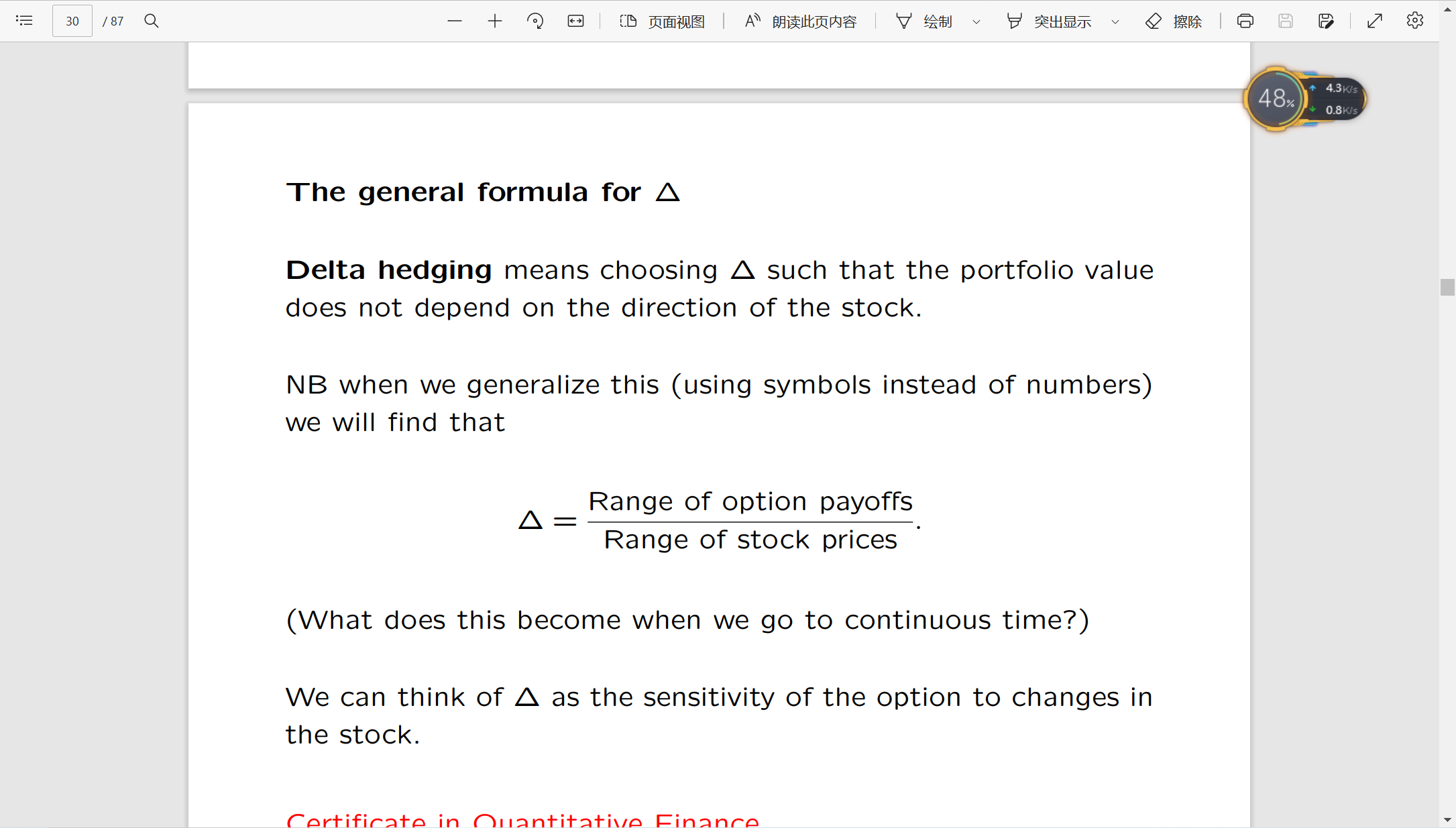Click the page number input field
Viewport: 1456px width, 828px height.
click(x=72, y=21)
